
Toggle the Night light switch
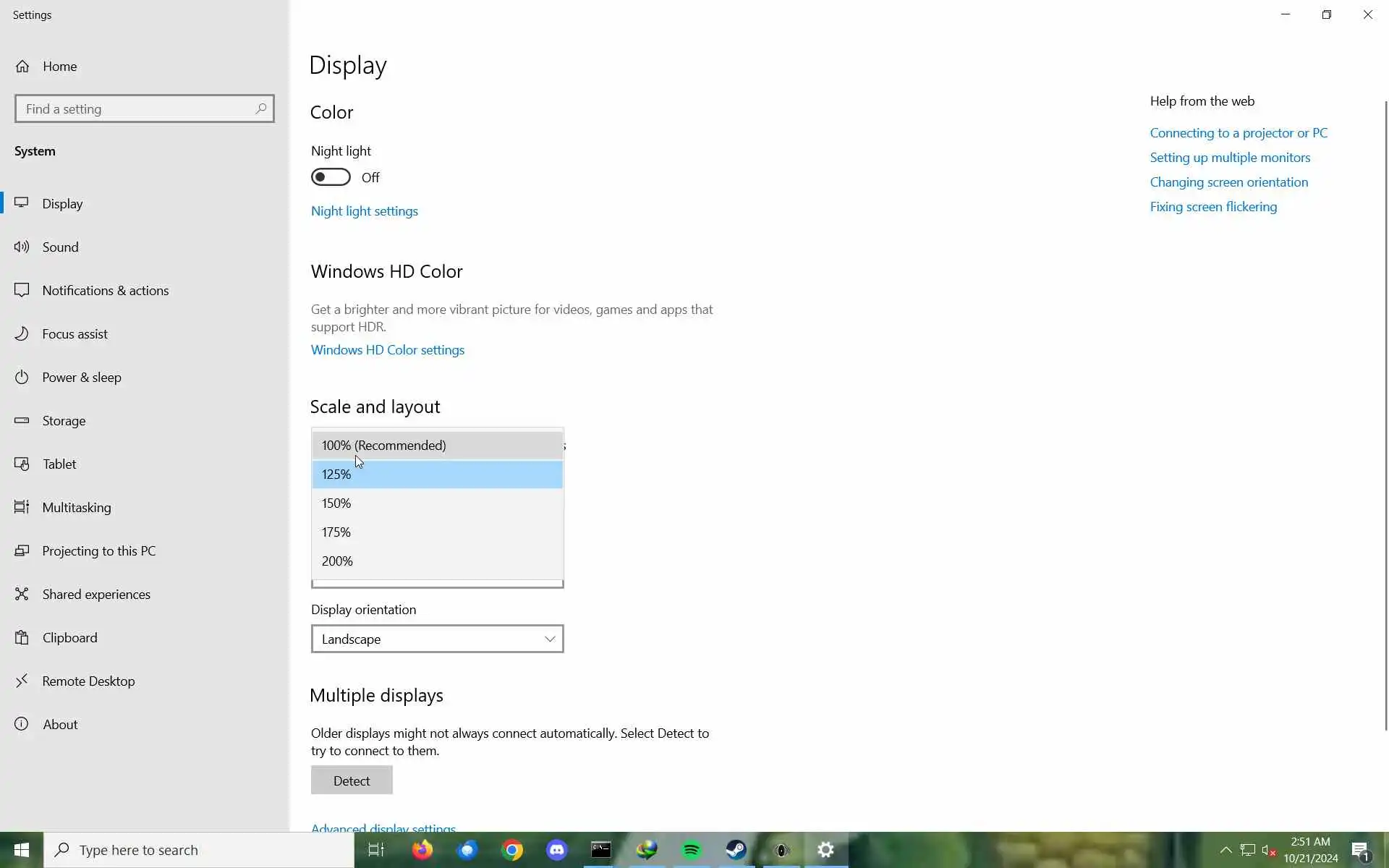(x=331, y=177)
